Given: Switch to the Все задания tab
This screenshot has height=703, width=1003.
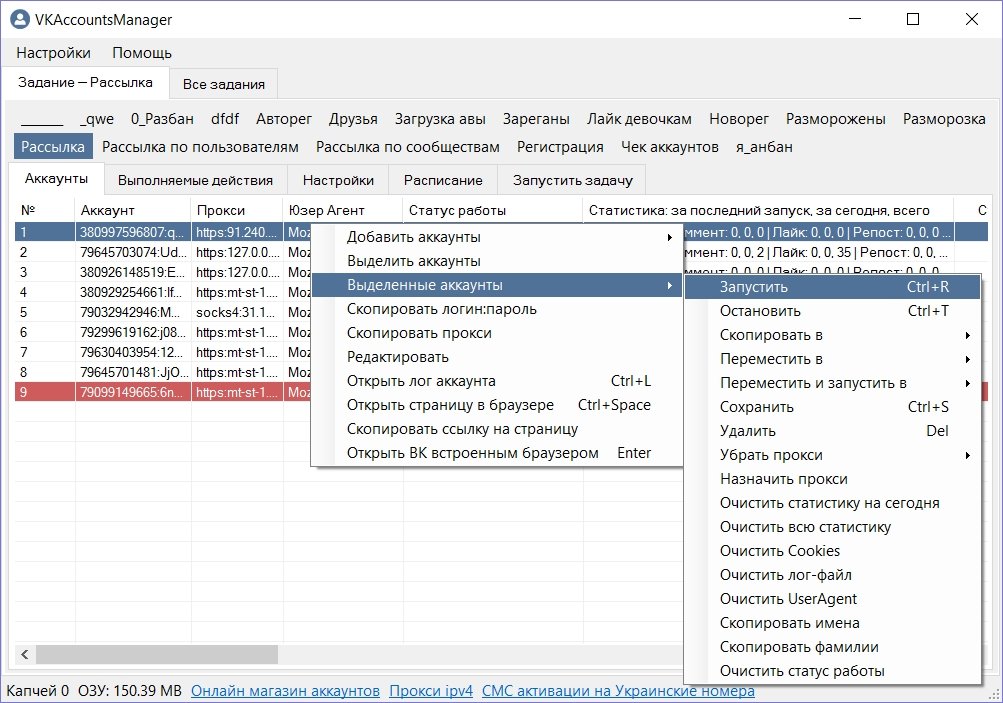Looking at the screenshot, I should coord(223,84).
